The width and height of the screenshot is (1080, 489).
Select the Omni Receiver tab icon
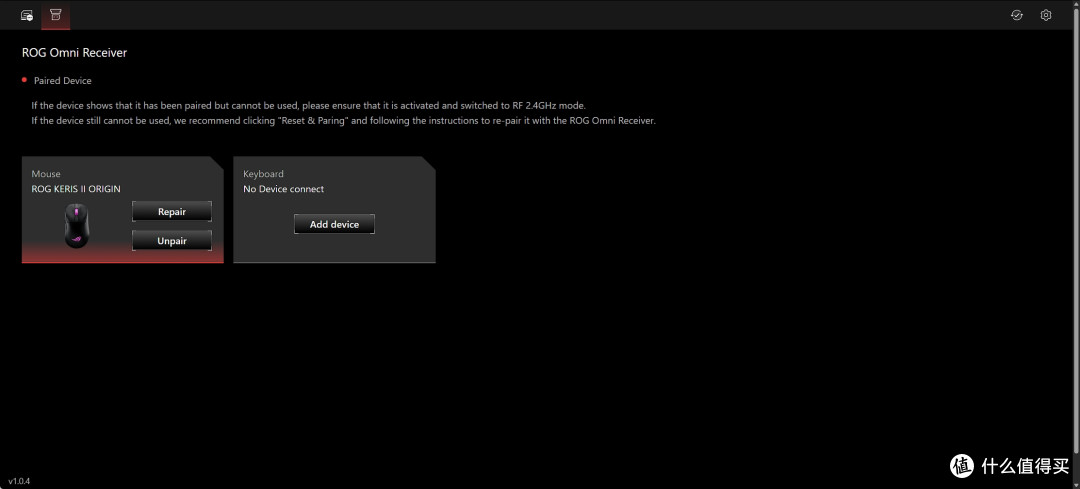56,15
